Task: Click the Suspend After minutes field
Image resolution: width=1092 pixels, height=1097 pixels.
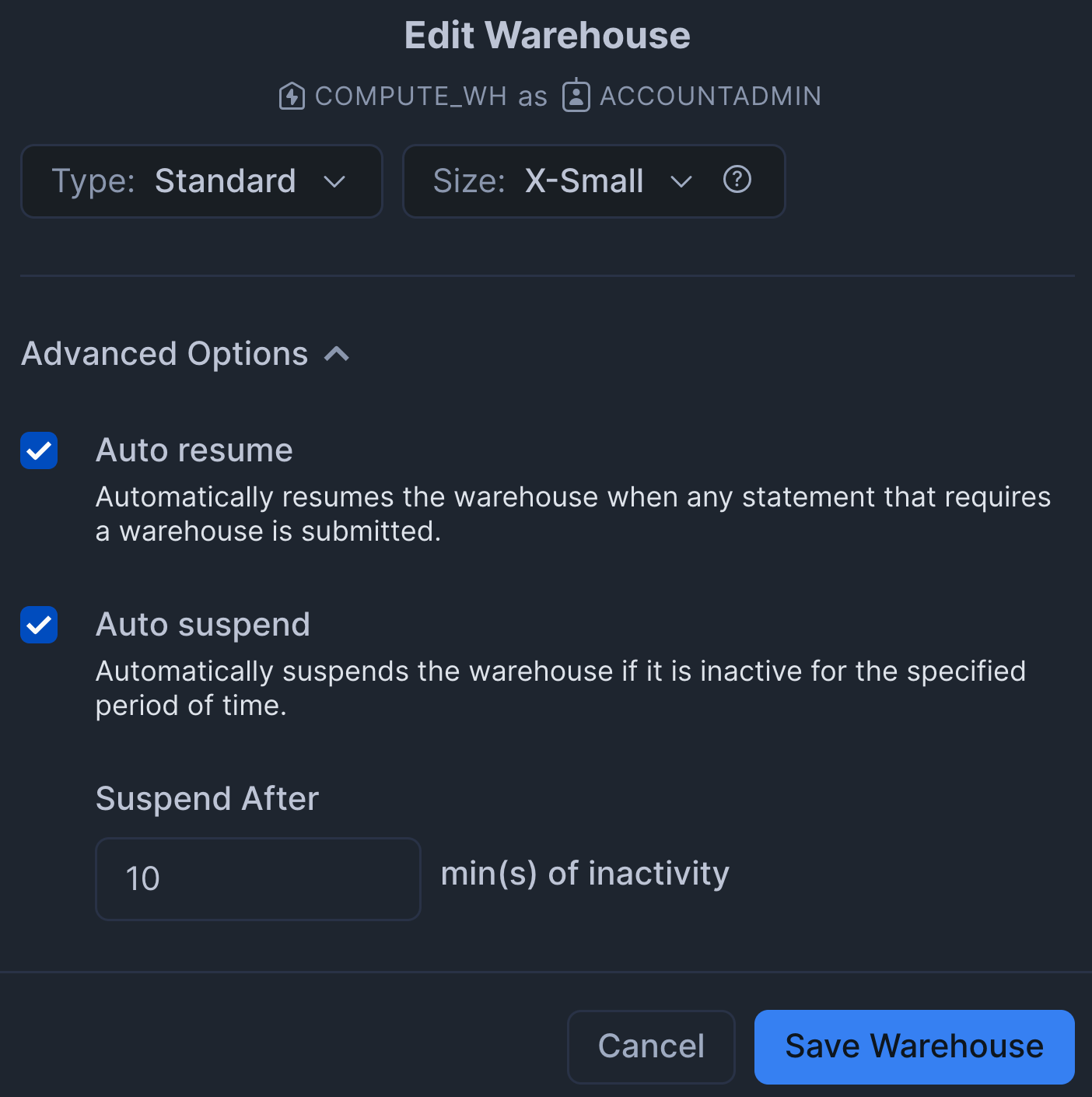Action: coord(257,878)
